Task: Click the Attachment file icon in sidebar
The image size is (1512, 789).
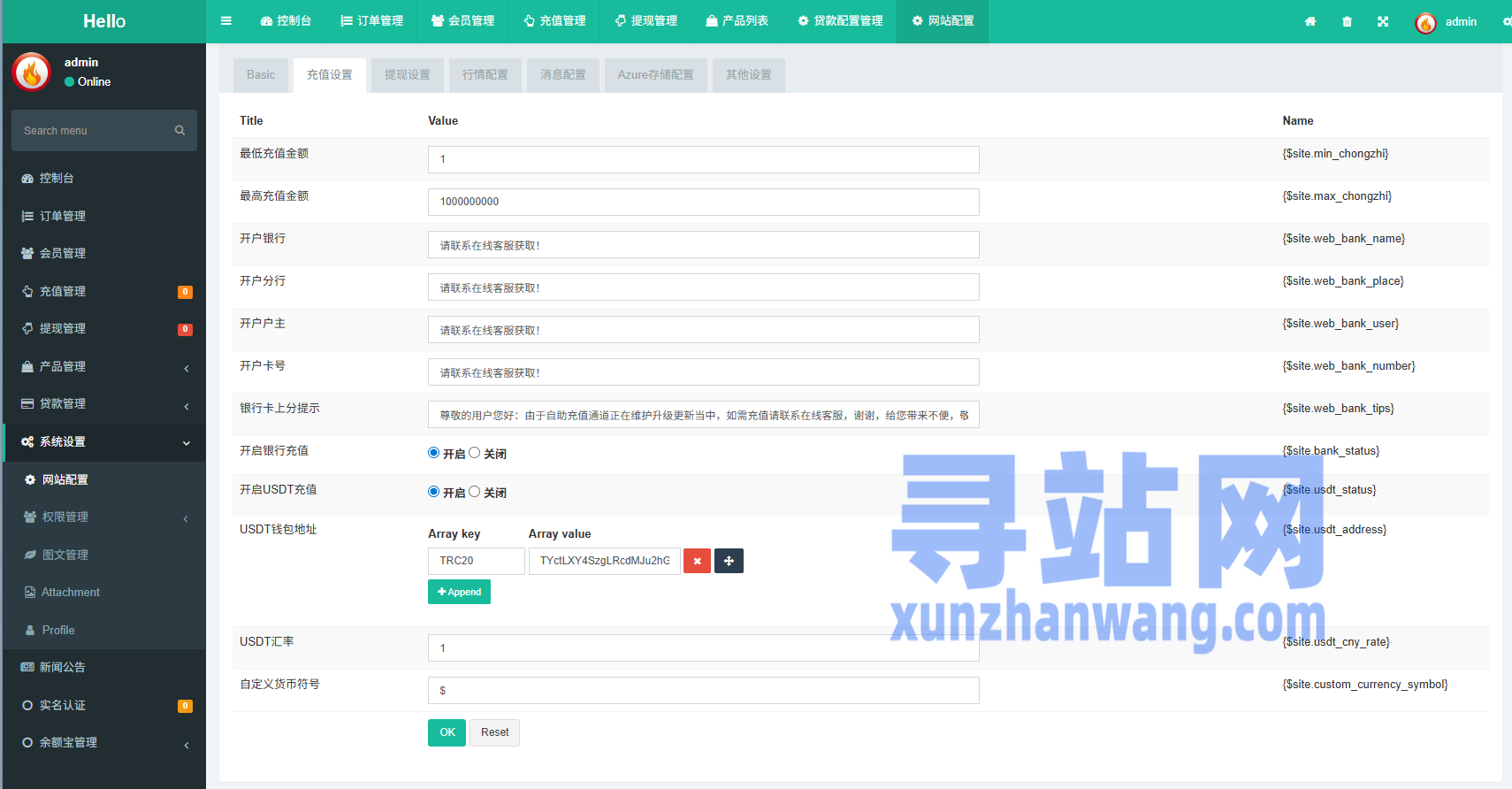Action: tap(30, 592)
